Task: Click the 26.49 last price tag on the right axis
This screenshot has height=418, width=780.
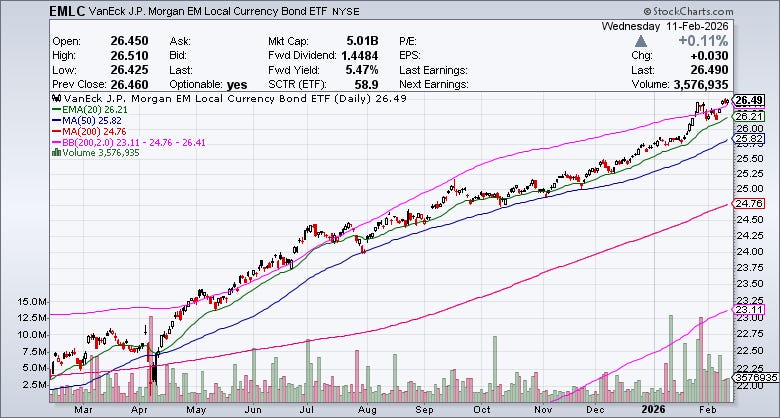Action: [x=749, y=101]
